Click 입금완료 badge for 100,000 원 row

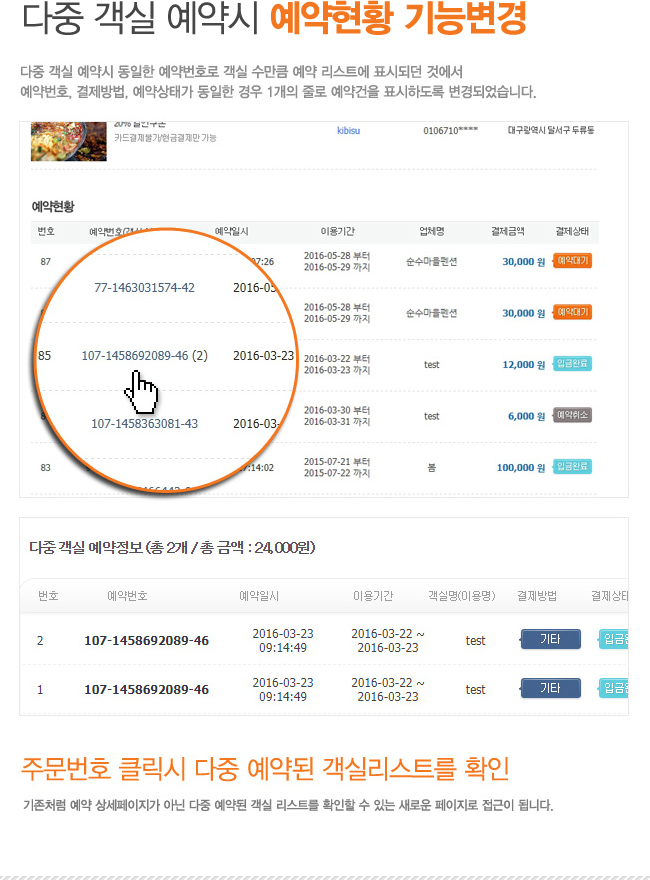click(572, 467)
